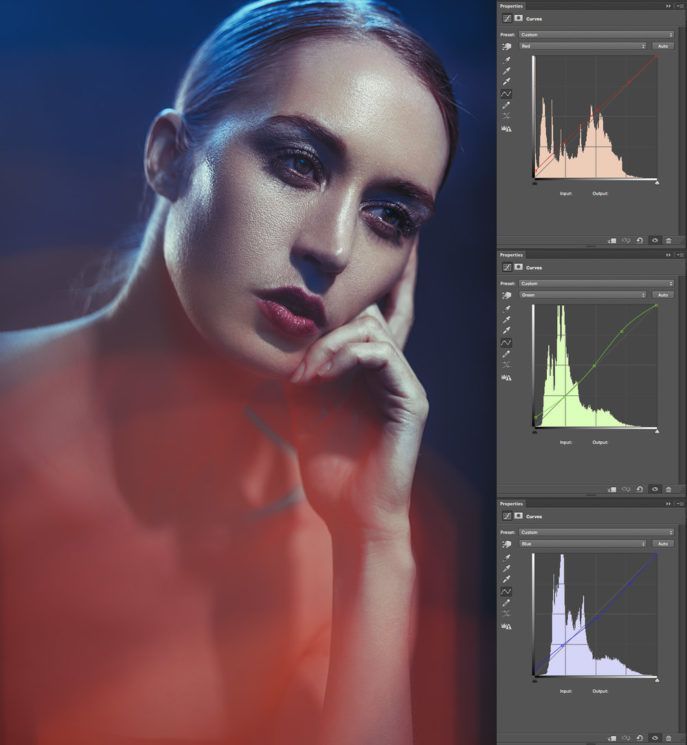Select on-image adjustment hand tool in Blue panel

[x=506, y=544]
